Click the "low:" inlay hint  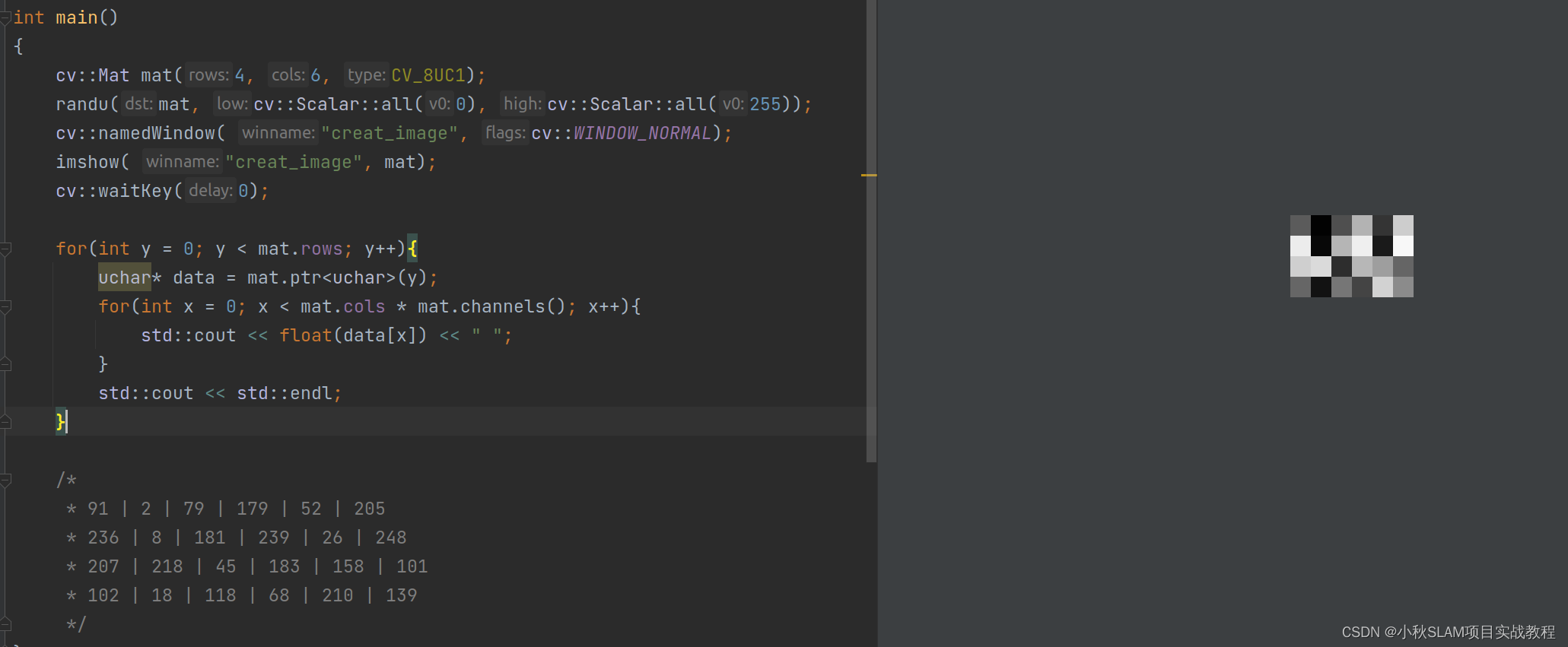pos(232,104)
